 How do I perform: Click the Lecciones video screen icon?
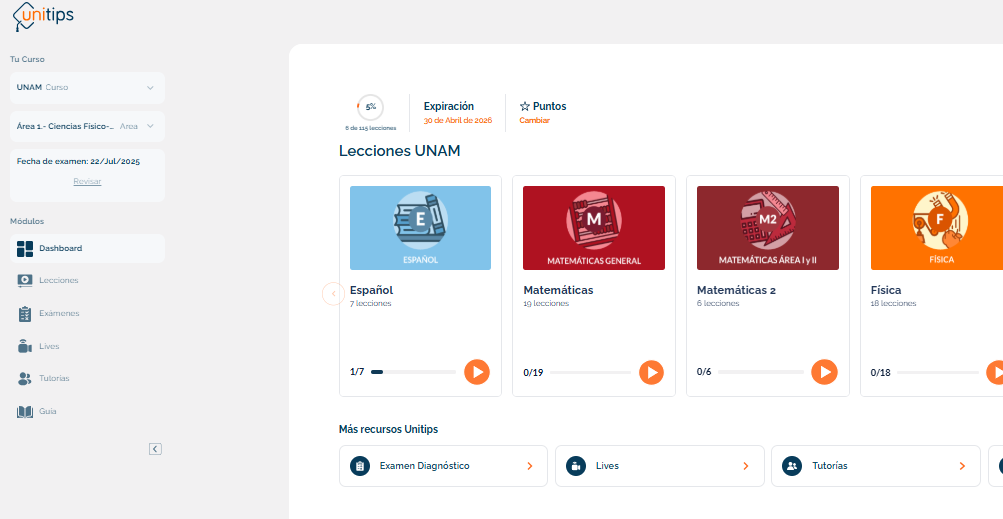[25, 280]
